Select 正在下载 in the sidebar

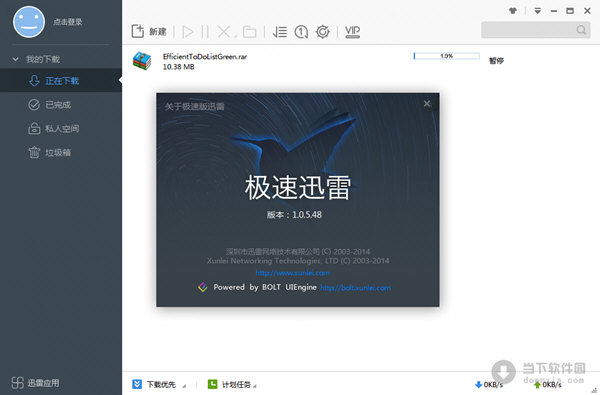pos(61,81)
